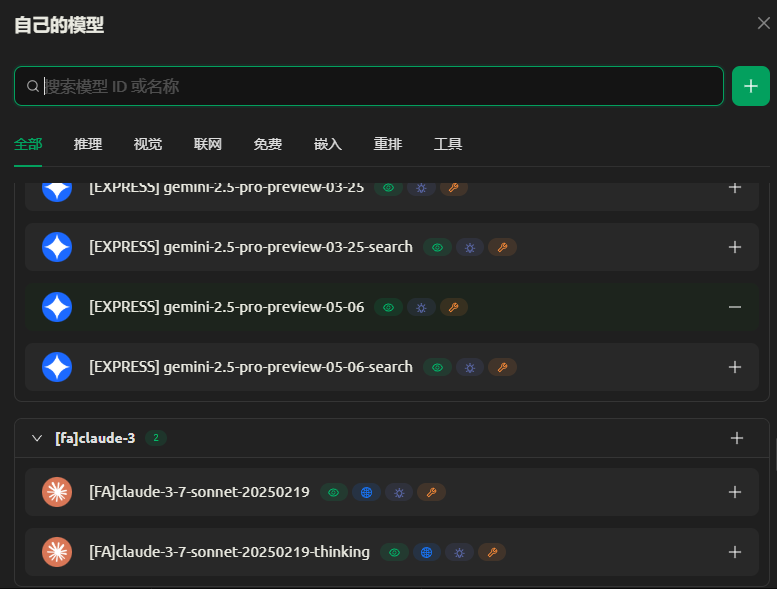
Task: Click [EXPRESS] gemini-2.5-pro-preview-03-25-search name
Action: pyautogui.click(x=251, y=247)
